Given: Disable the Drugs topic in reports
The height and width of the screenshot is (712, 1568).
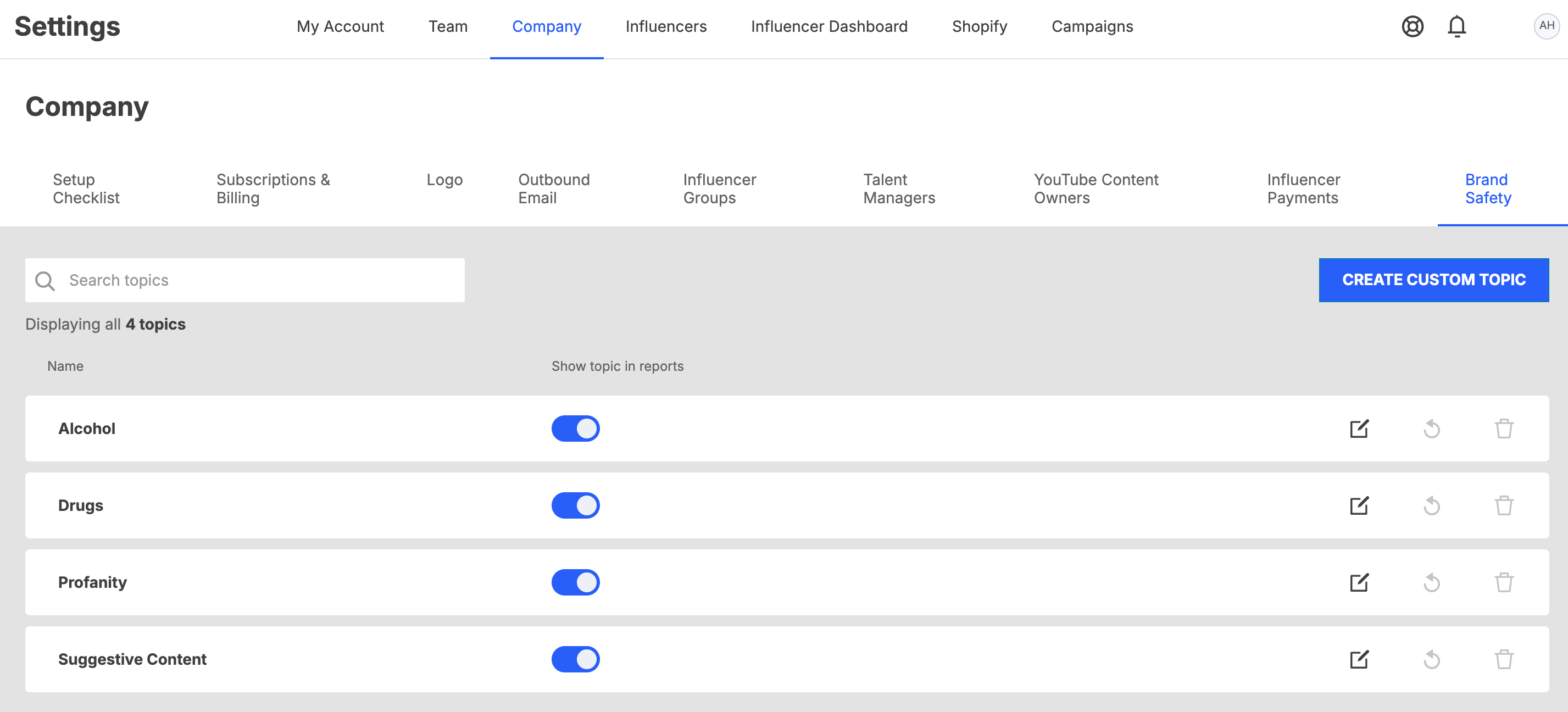Looking at the screenshot, I should click(576, 505).
